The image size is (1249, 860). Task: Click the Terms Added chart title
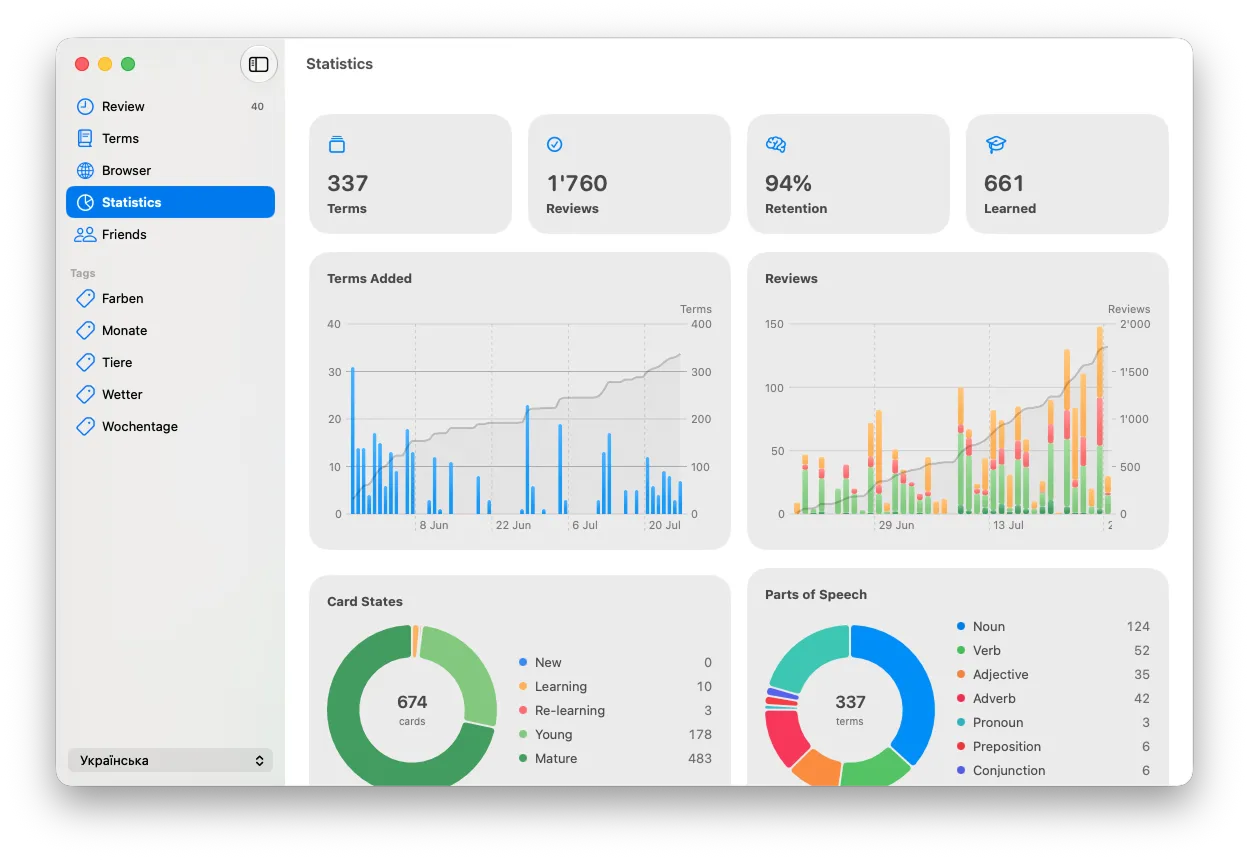[x=369, y=278]
